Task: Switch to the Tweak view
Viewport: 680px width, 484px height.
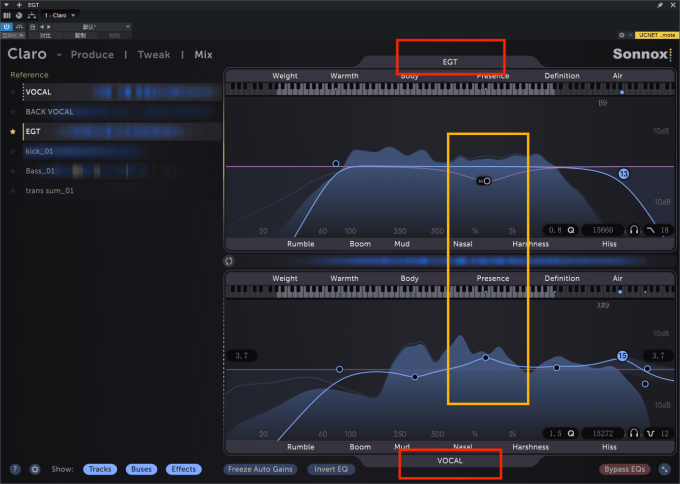Action: pyautogui.click(x=153, y=54)
